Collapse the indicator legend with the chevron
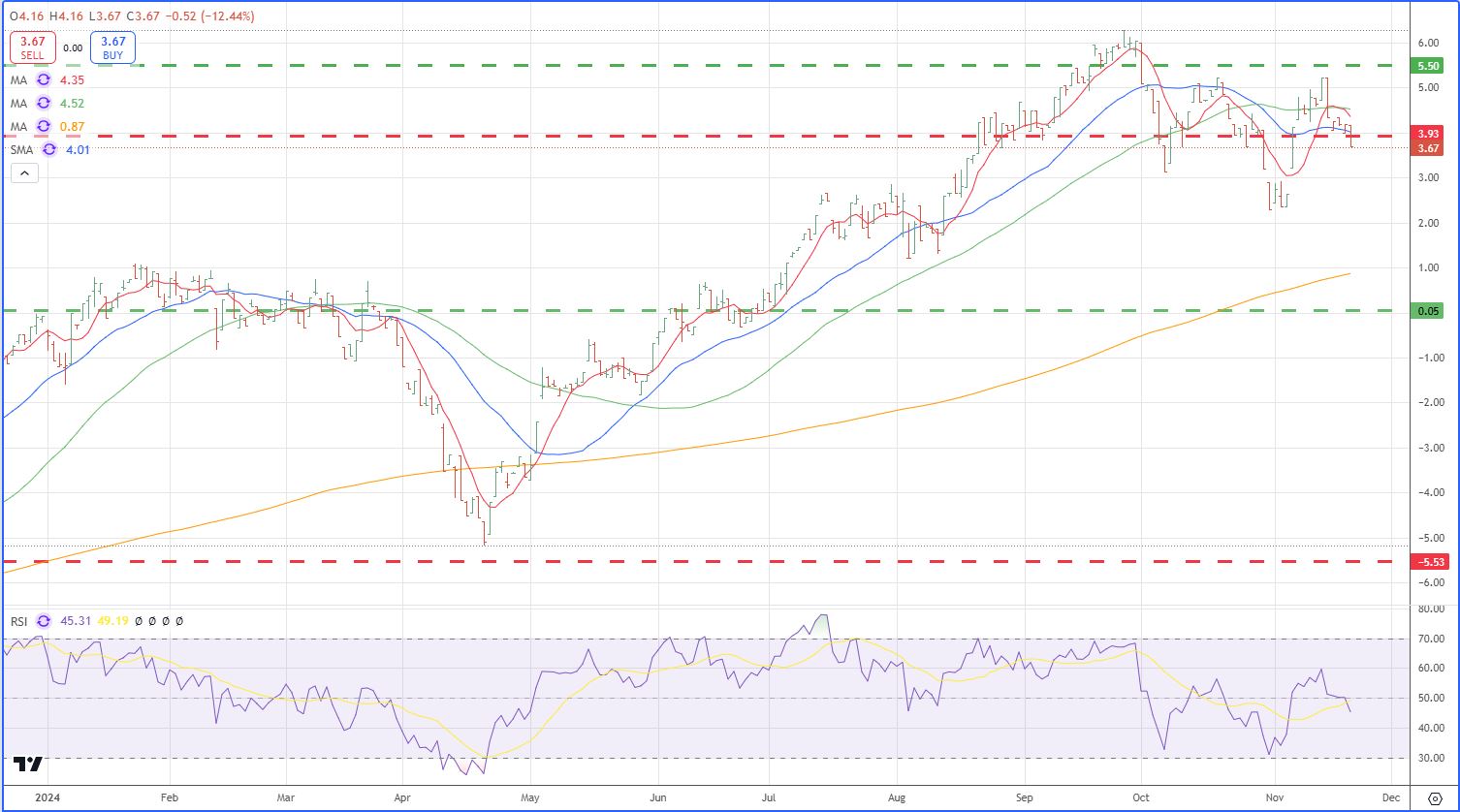Viewport: 1460px width, 812px height. coord(24,173)
